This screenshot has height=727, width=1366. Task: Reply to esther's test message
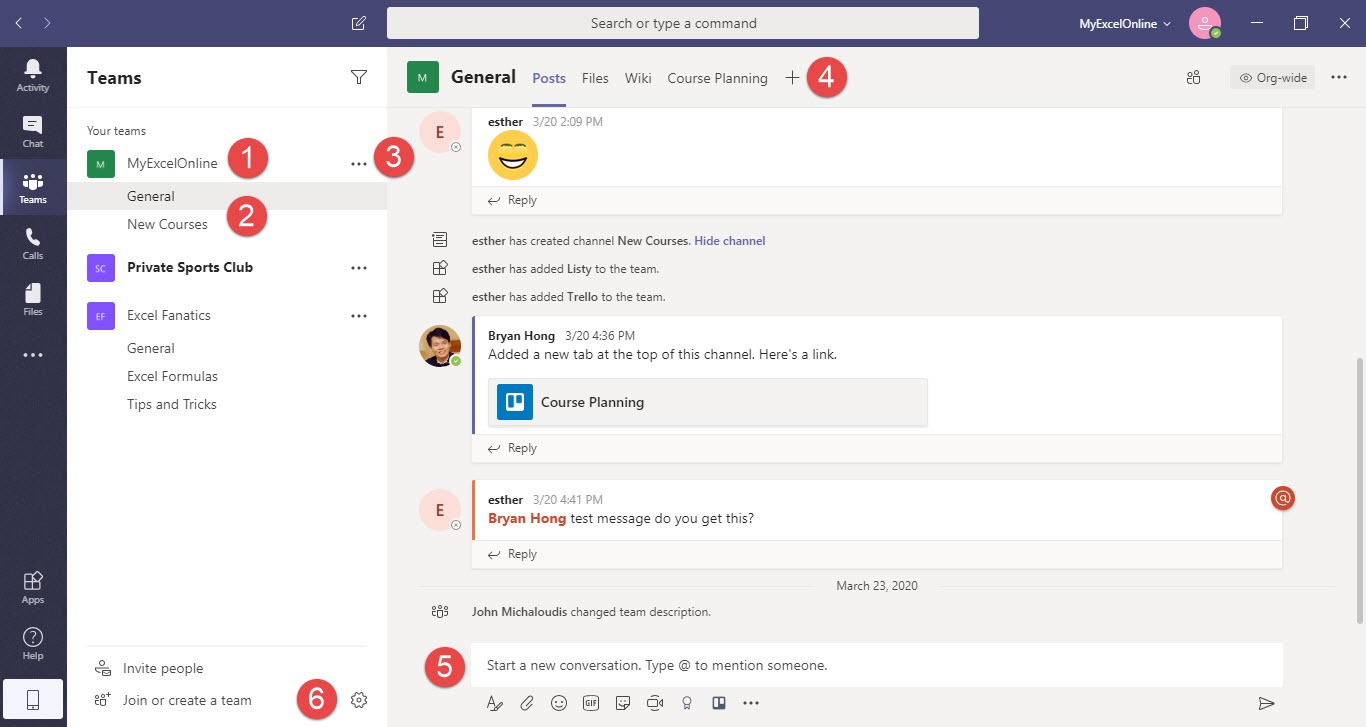(512, 554)
